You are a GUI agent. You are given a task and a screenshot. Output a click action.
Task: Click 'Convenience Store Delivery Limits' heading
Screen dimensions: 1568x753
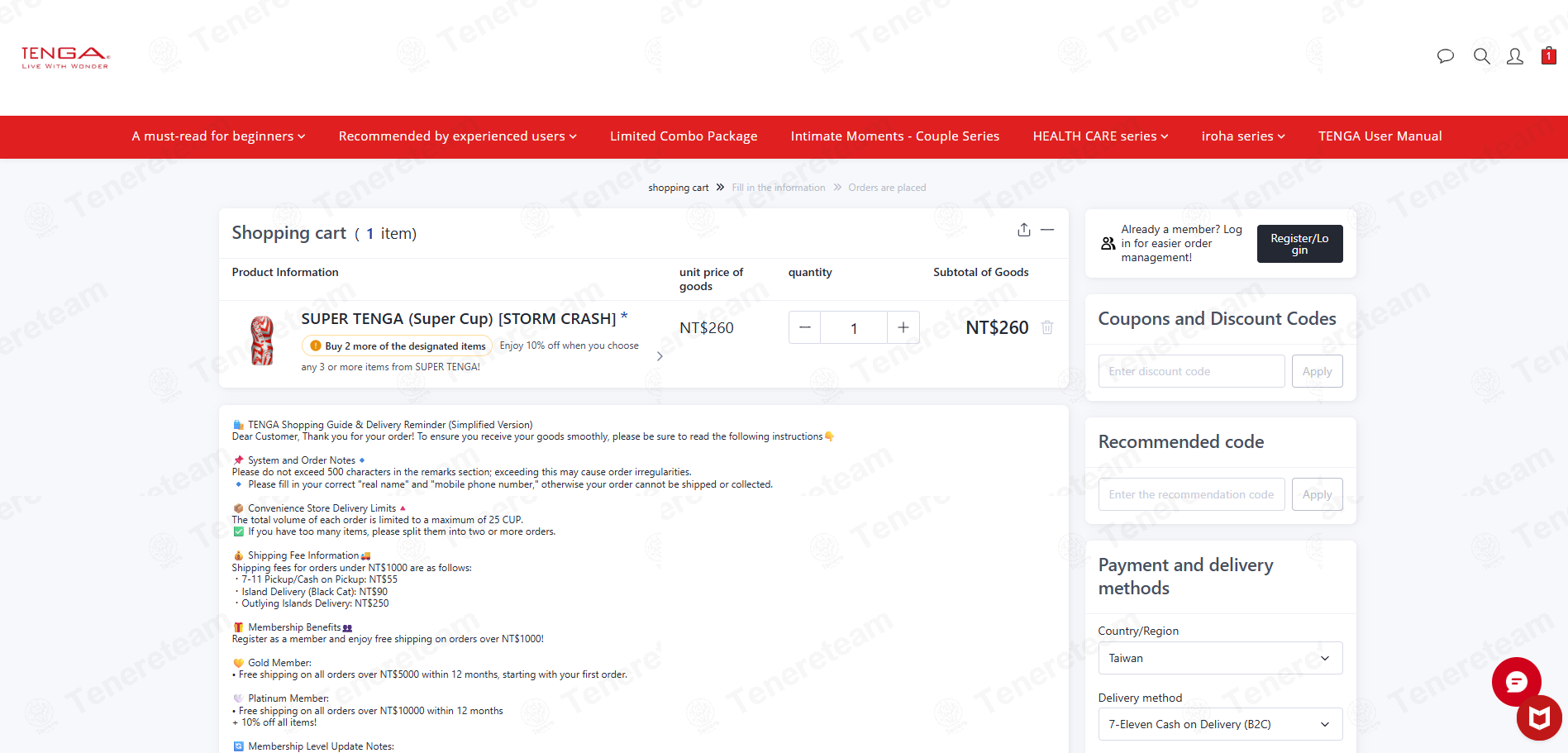pos(322,508)
